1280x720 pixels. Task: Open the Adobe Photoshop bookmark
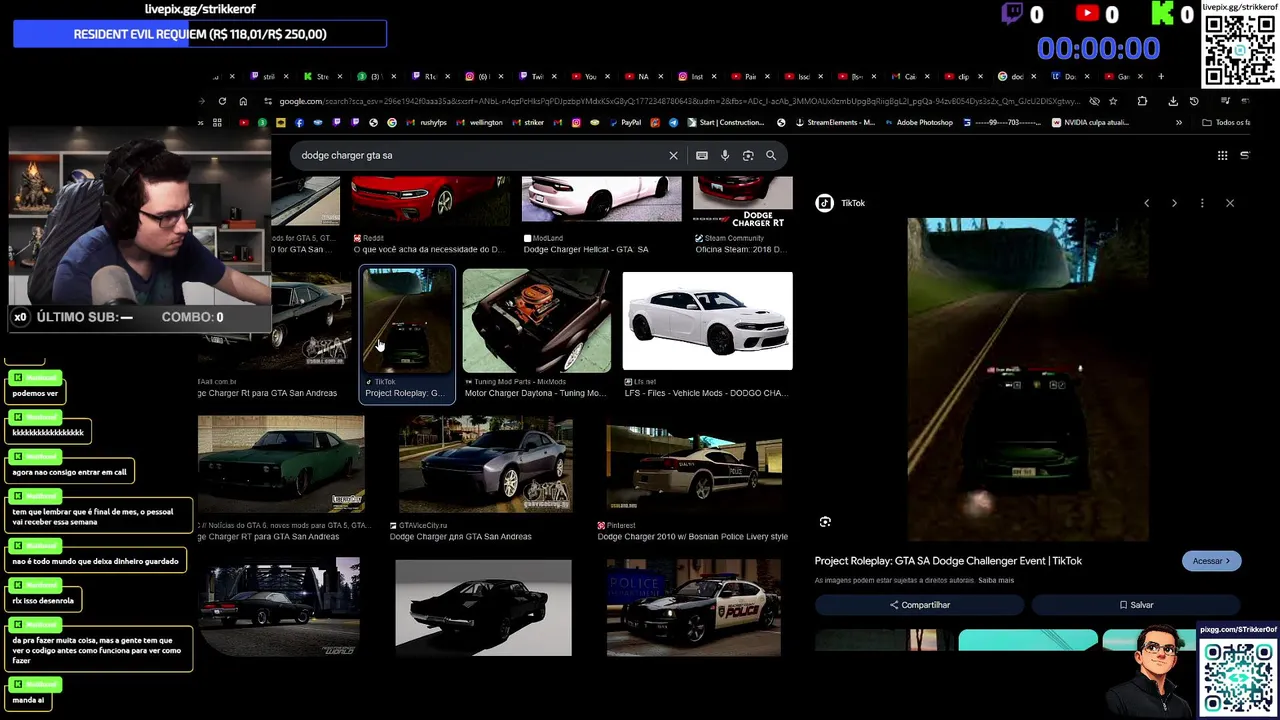pyautogui.click(x=918, y=122)
